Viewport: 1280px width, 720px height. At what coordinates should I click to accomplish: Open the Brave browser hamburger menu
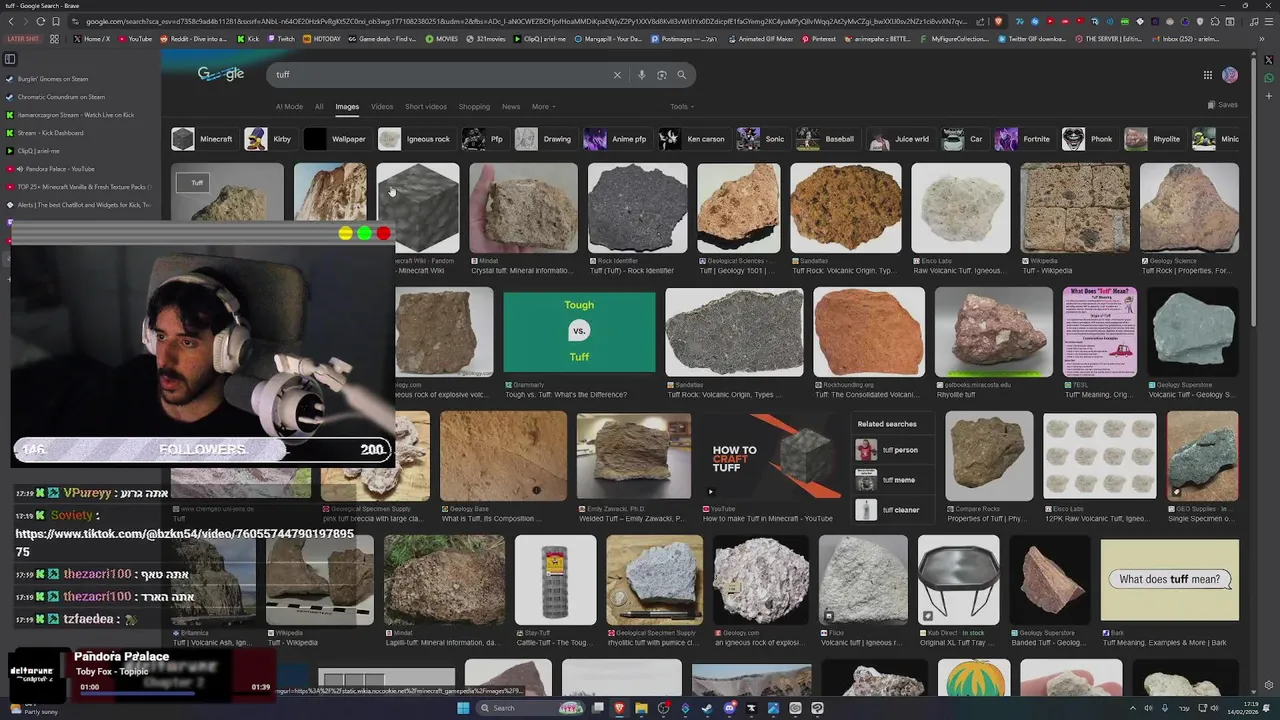tap(1269, 21)
